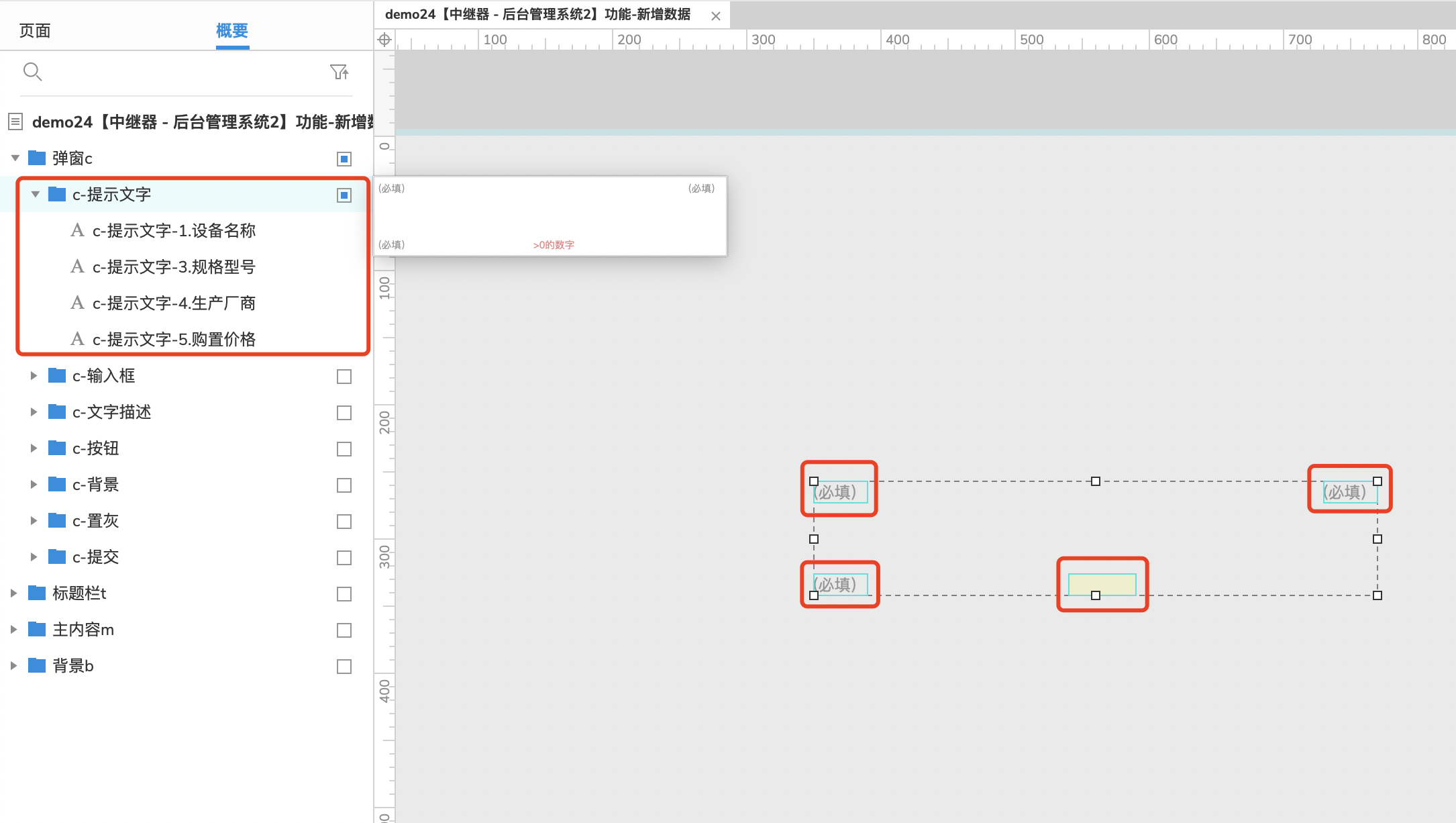Toggle visibility box for c-背景

tap(344, 485)
